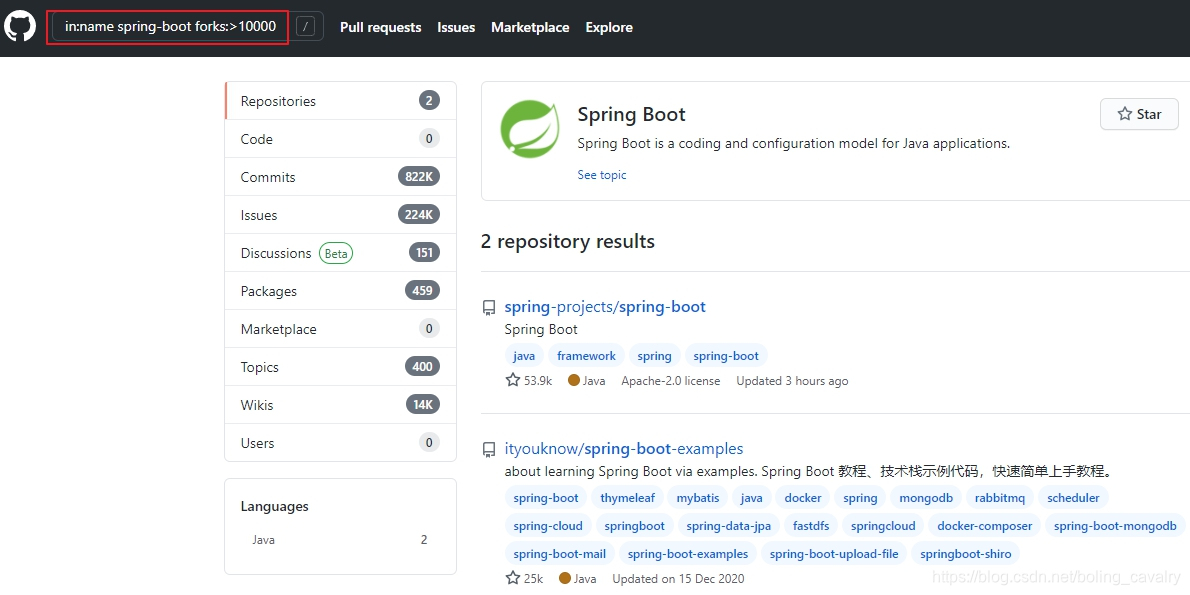Select Topics filter in sidebar
1190x595 pixels.
tap(341, 367)
